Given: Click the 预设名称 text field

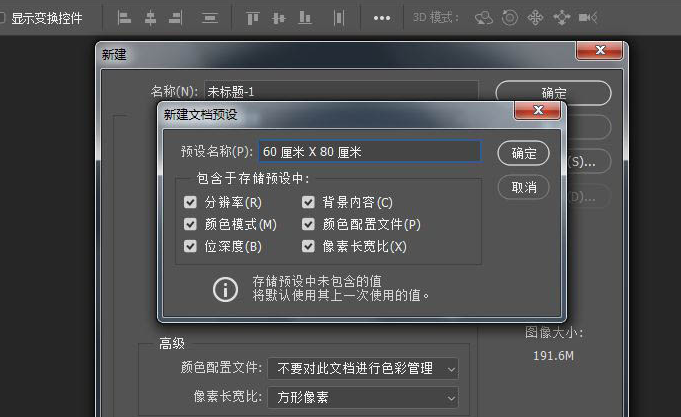Looking at the screenshot, I should tap(369, 151).
